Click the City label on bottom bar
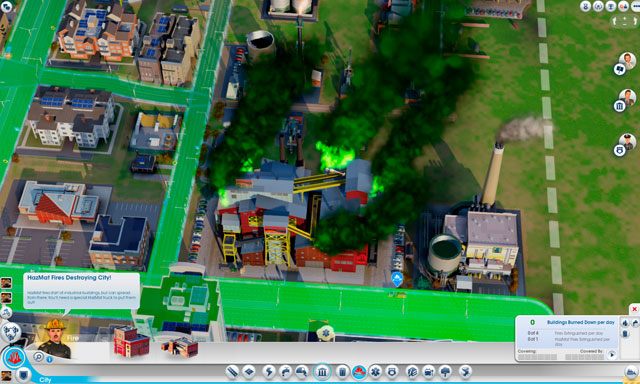Image resolution: width=640 pixels, height=384 pixels. click(x=45, y=380)
